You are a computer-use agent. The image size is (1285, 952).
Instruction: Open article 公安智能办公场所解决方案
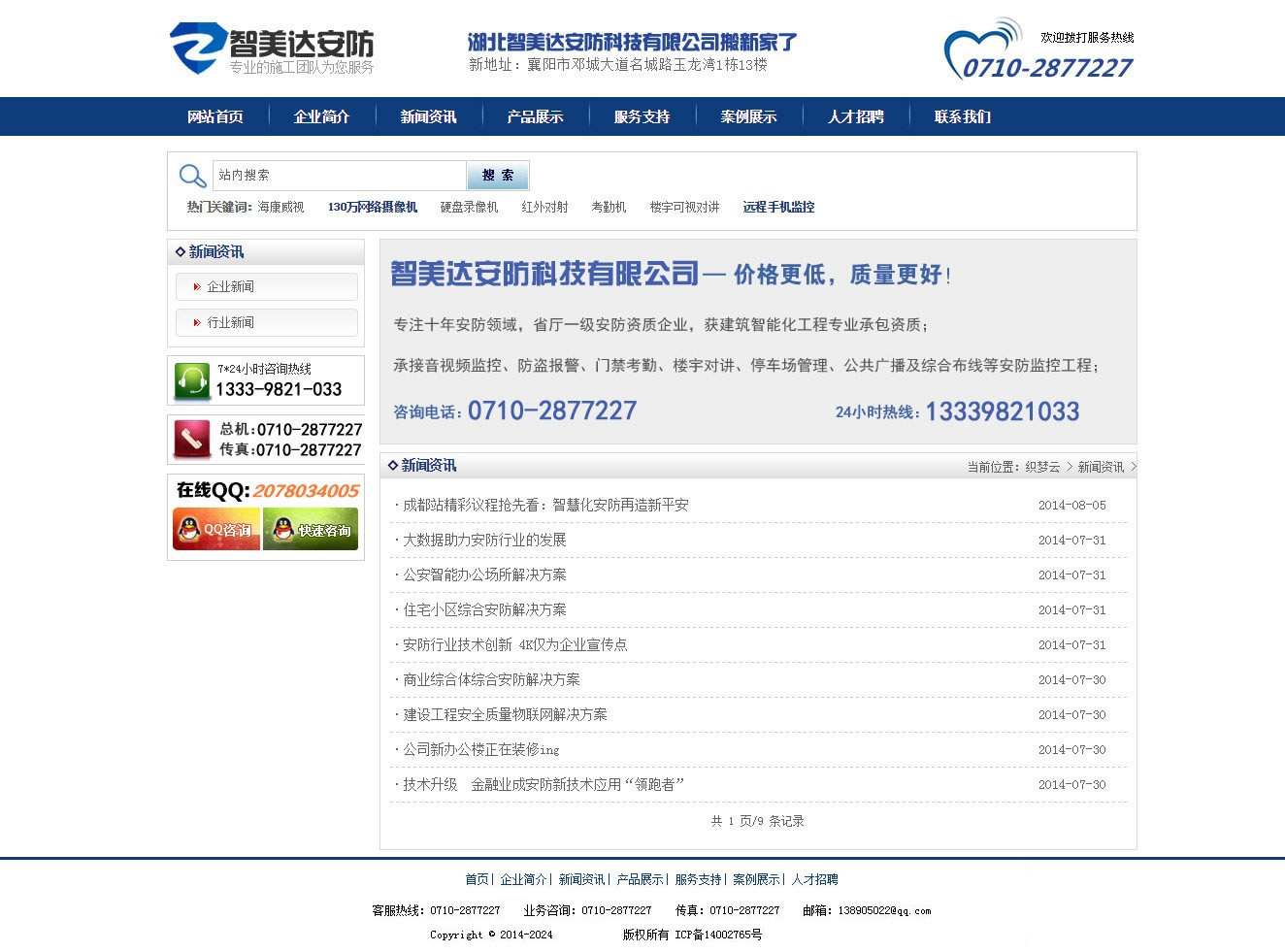click(x=484, y=574)
